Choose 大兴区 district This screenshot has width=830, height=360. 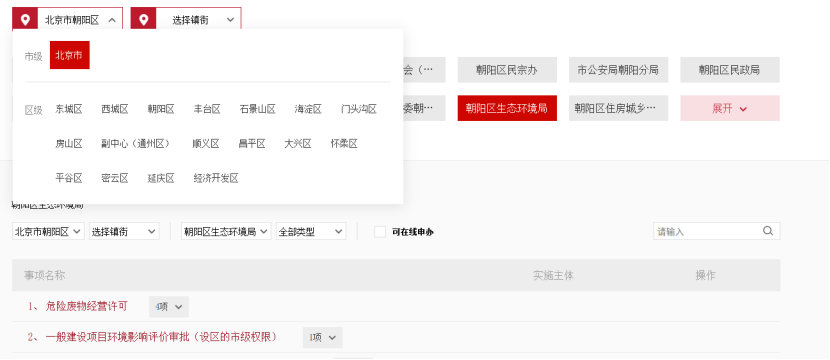[x=298, y=143]
